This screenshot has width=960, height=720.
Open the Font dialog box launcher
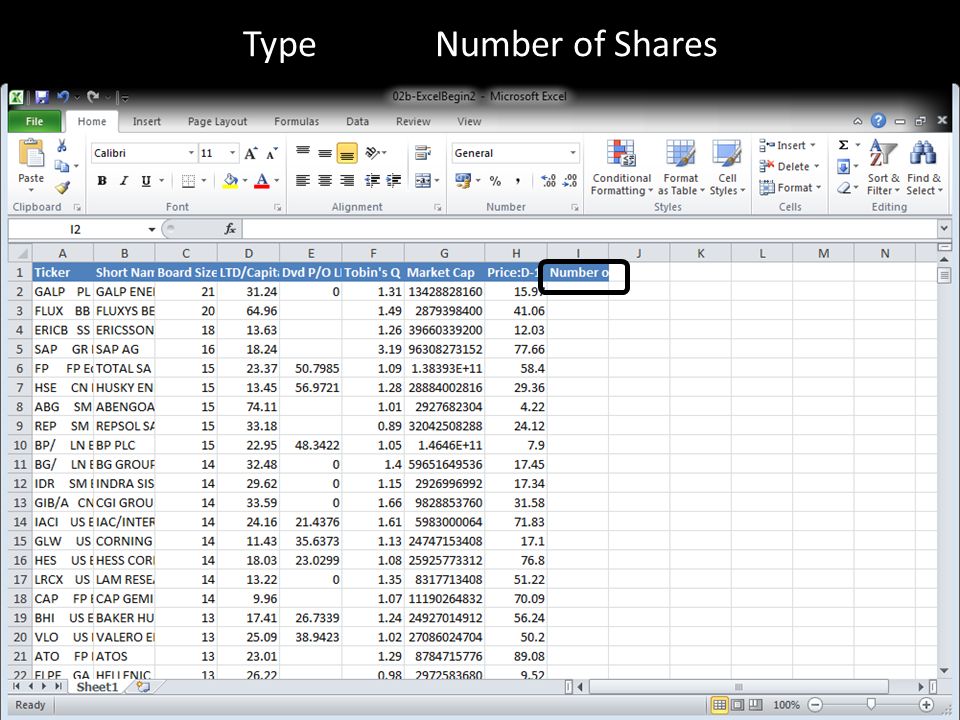click(277, 208)
